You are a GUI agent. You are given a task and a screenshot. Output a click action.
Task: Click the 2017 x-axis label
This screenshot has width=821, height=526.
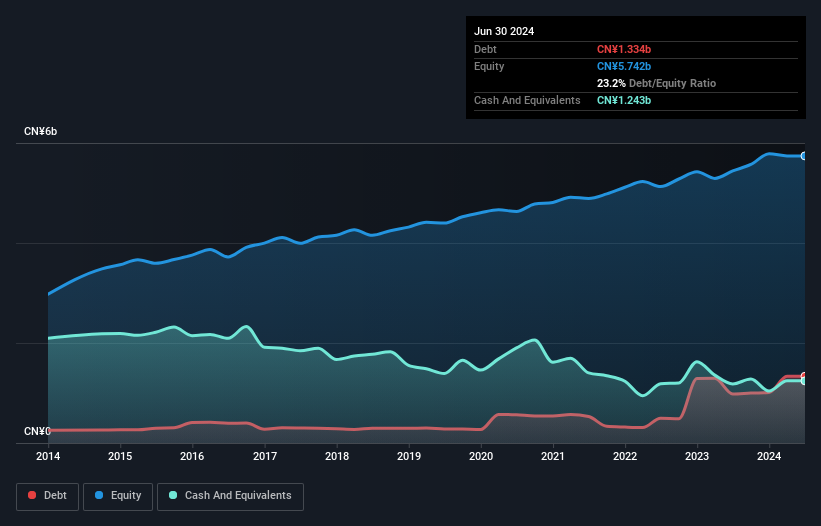(x=265, y=456)
